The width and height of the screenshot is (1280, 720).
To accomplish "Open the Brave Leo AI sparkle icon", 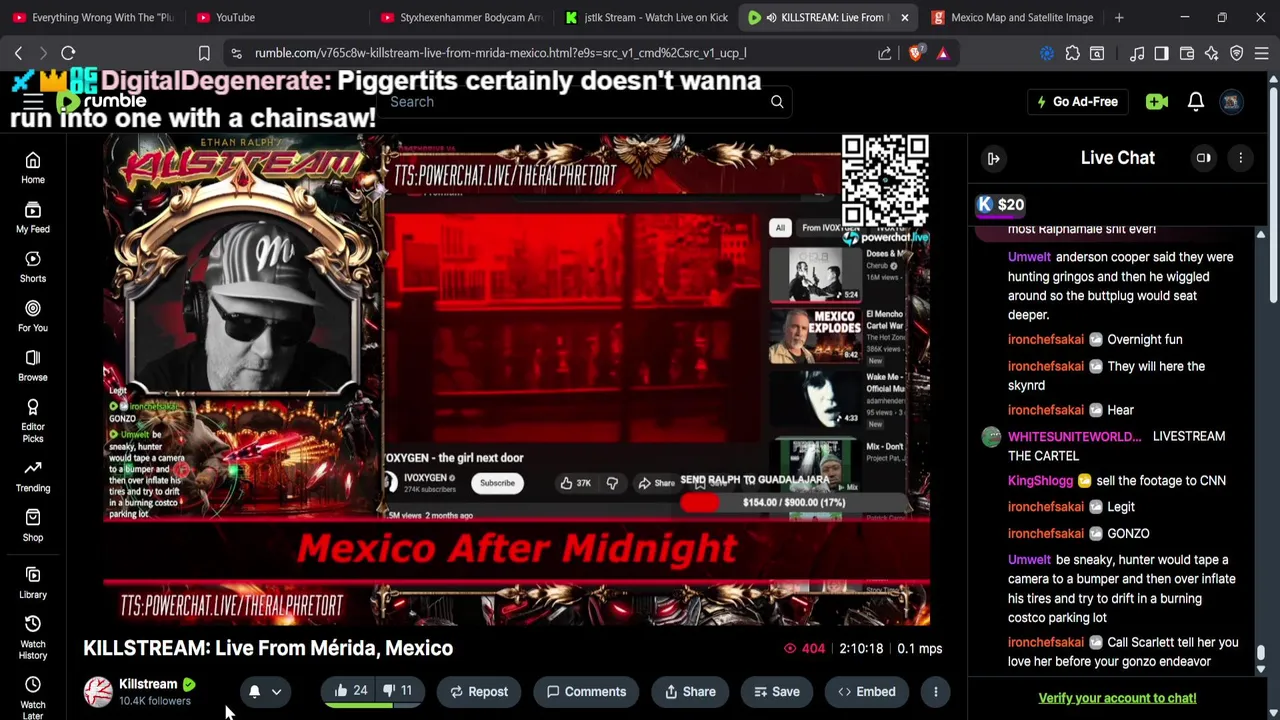I will click(1211, 53).
